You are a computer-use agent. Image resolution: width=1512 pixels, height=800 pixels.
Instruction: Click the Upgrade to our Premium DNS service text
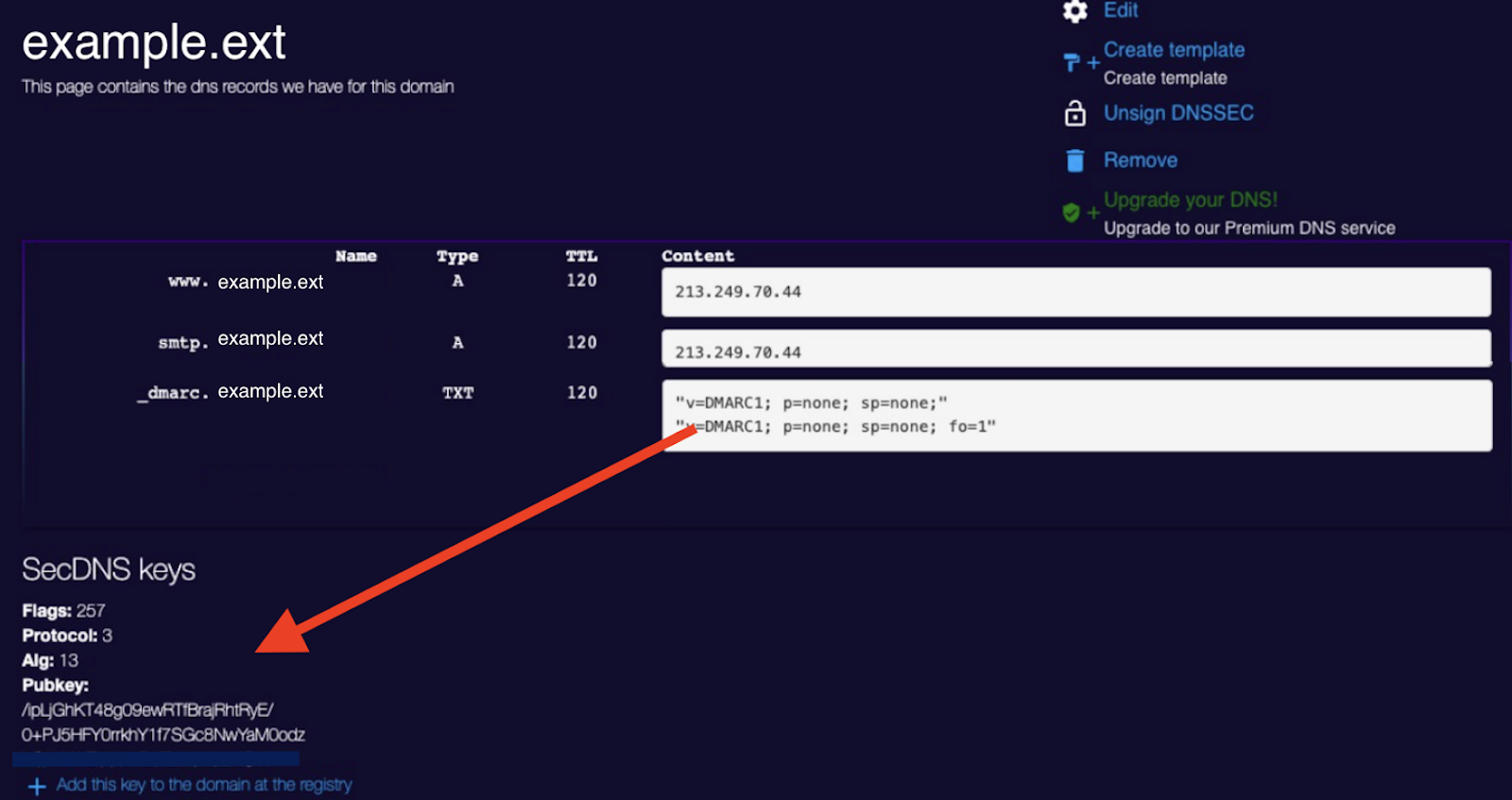pyautogui.click(x=1249, y=228)
